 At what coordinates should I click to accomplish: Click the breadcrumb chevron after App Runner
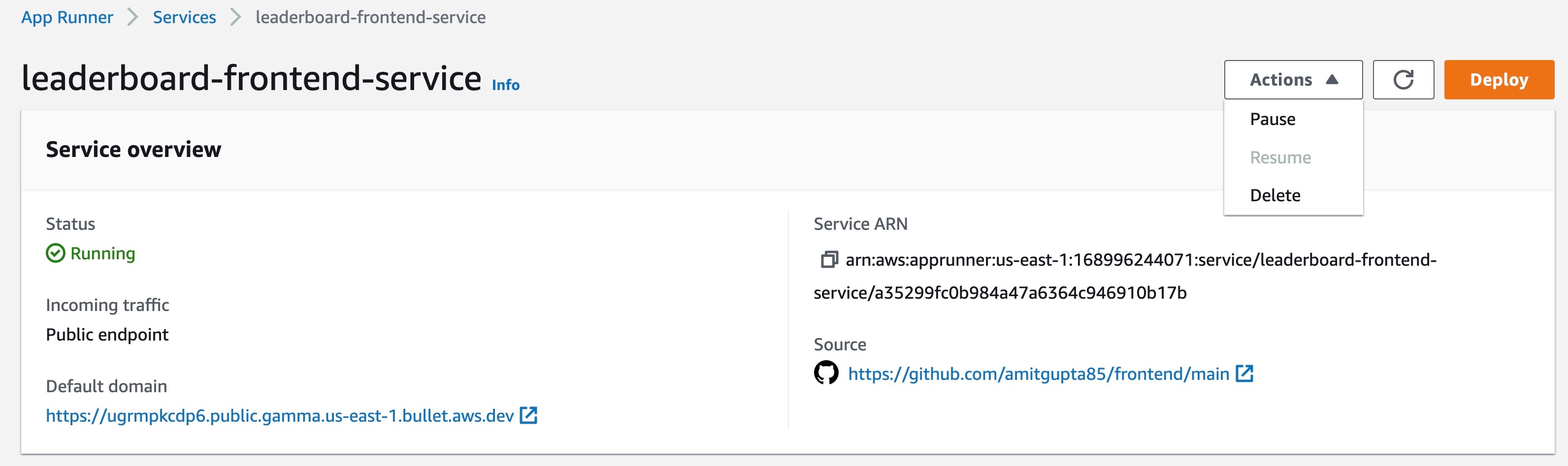point(132,18)
